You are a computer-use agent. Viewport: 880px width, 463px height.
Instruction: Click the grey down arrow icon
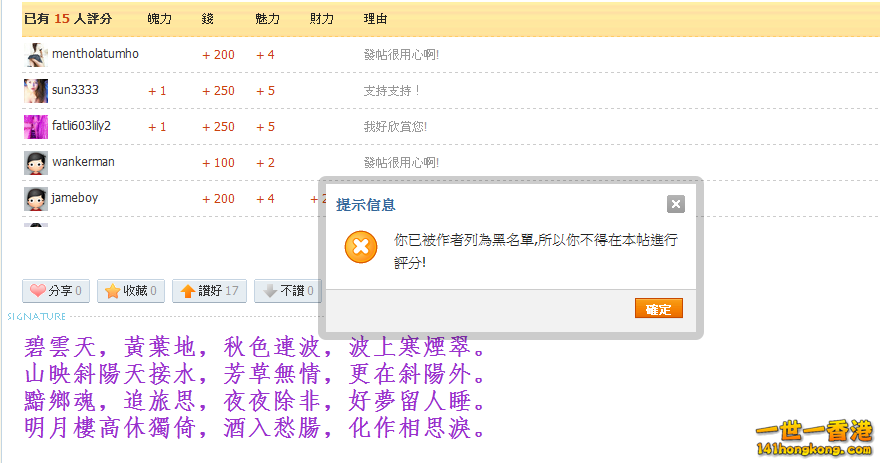pos(270,291)
